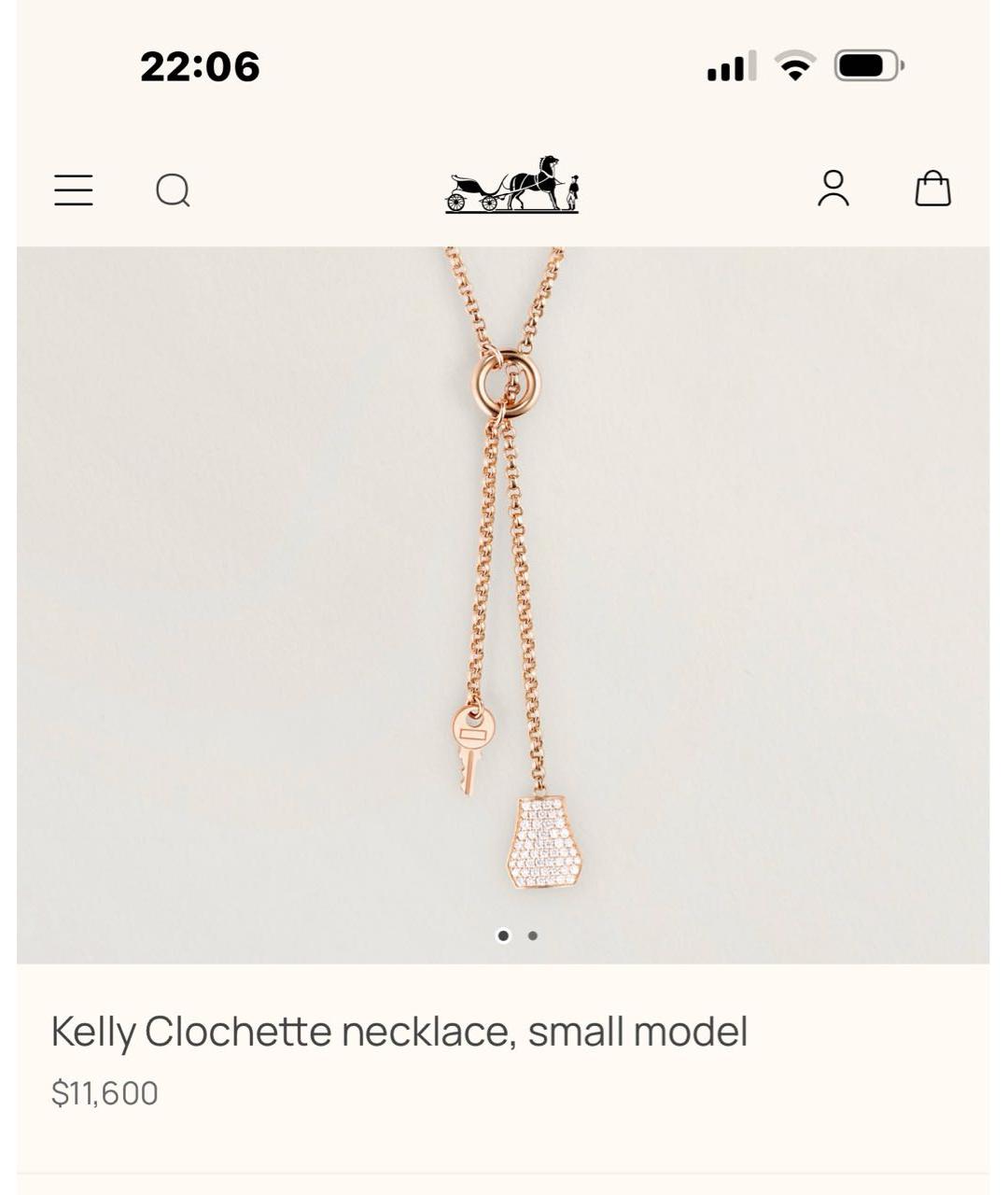Screen dimensions: 1008x1195
Task: Tap the Wi-Fi status icon
Action: coord(795,66)
